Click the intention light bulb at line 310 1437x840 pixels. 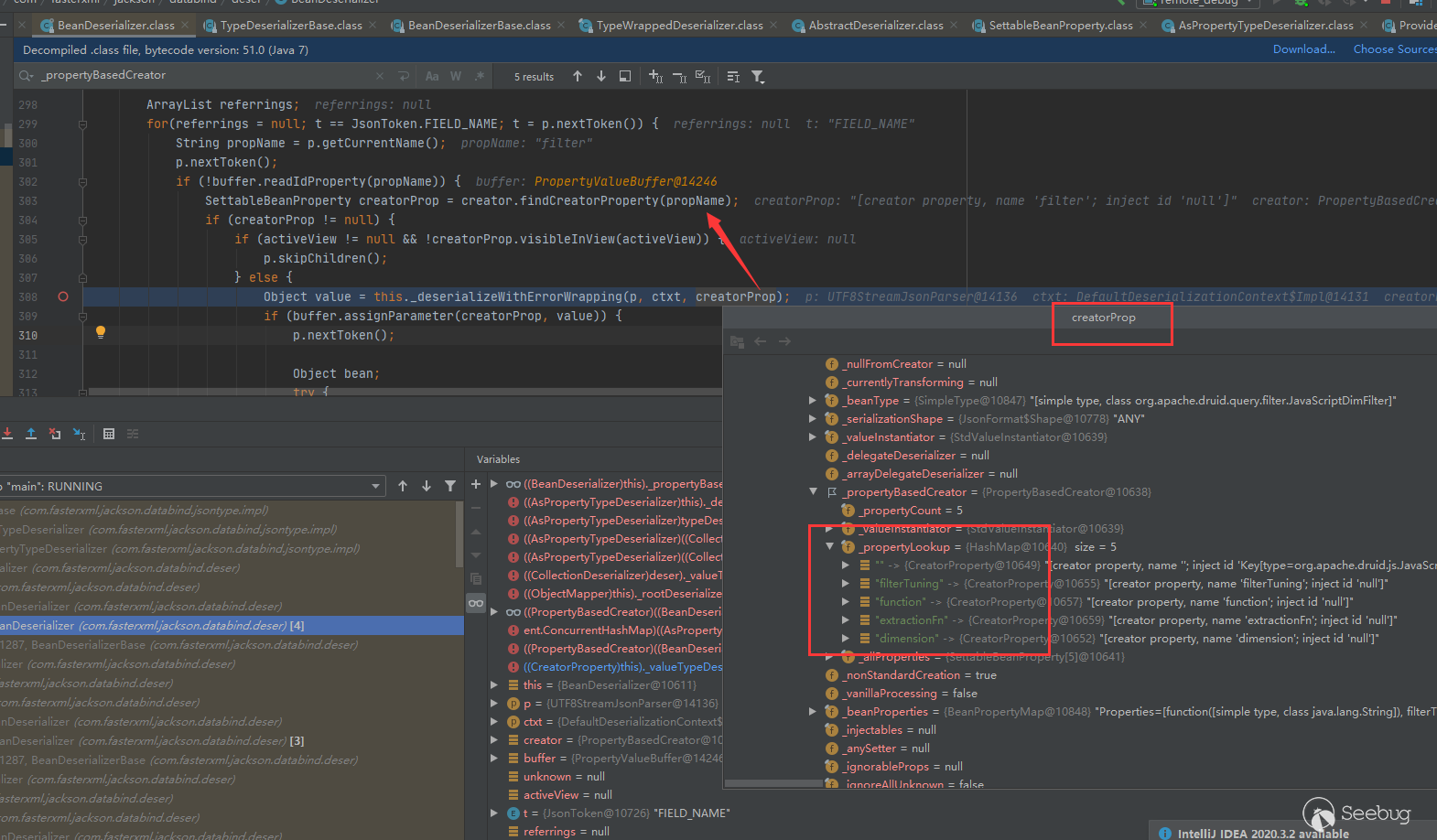point(101,332)
